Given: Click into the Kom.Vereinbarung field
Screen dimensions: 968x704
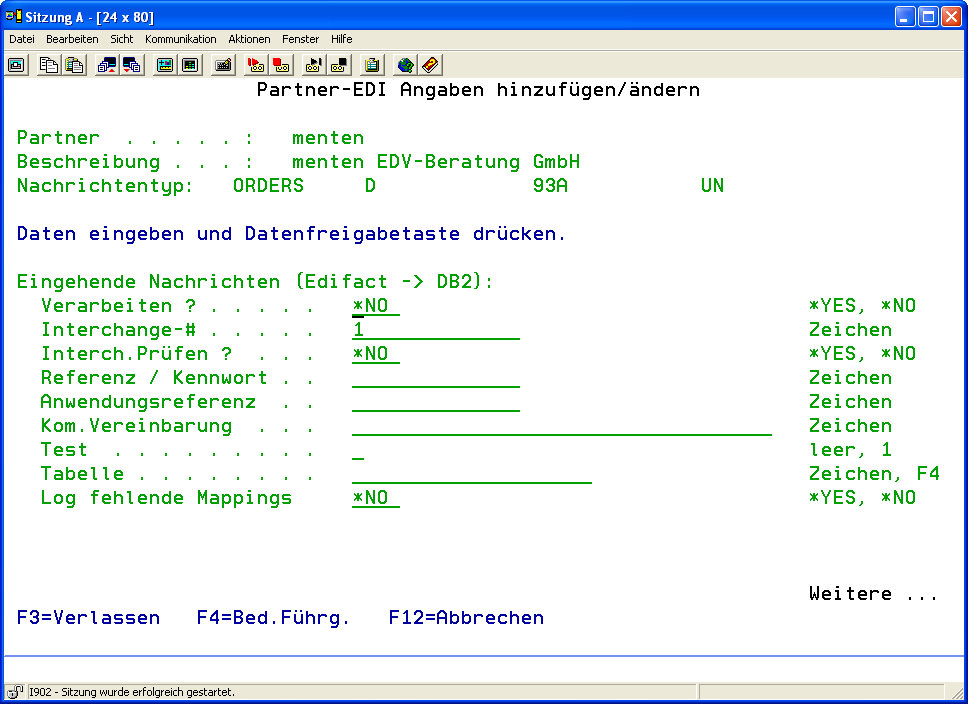Looking at the screenshot, I should (x=561, y=426).
